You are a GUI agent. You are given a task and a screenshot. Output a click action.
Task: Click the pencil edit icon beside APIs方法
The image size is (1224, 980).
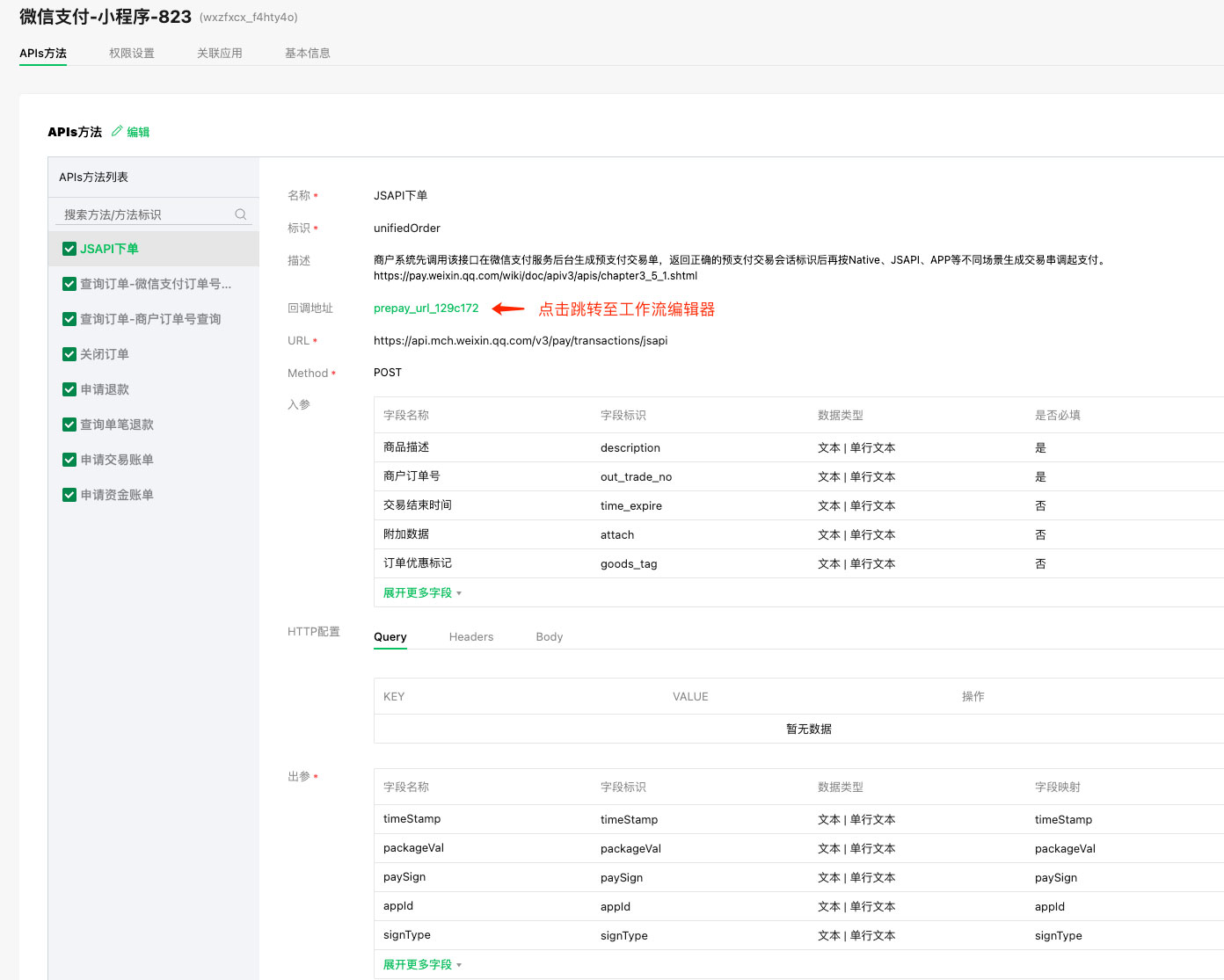116,131
